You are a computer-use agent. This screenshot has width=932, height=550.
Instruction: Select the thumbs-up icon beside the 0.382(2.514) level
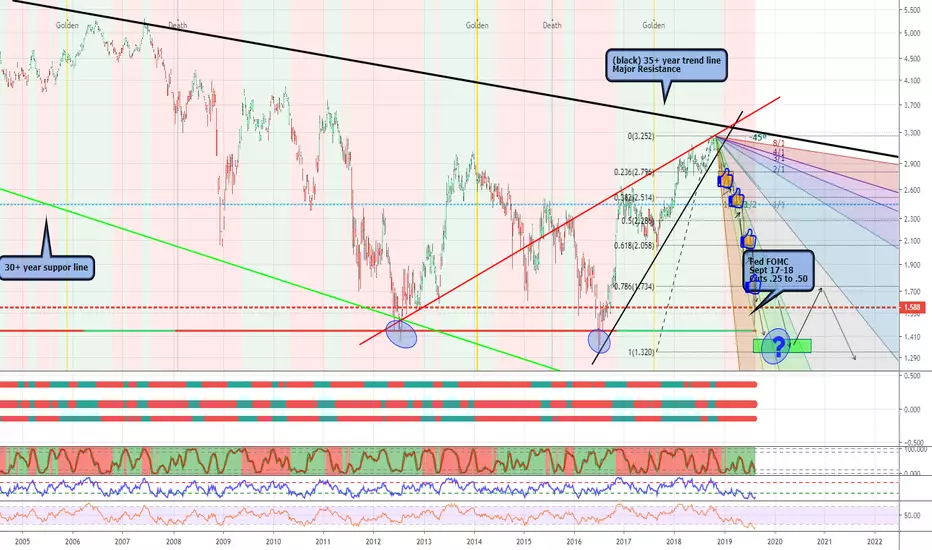736,197
